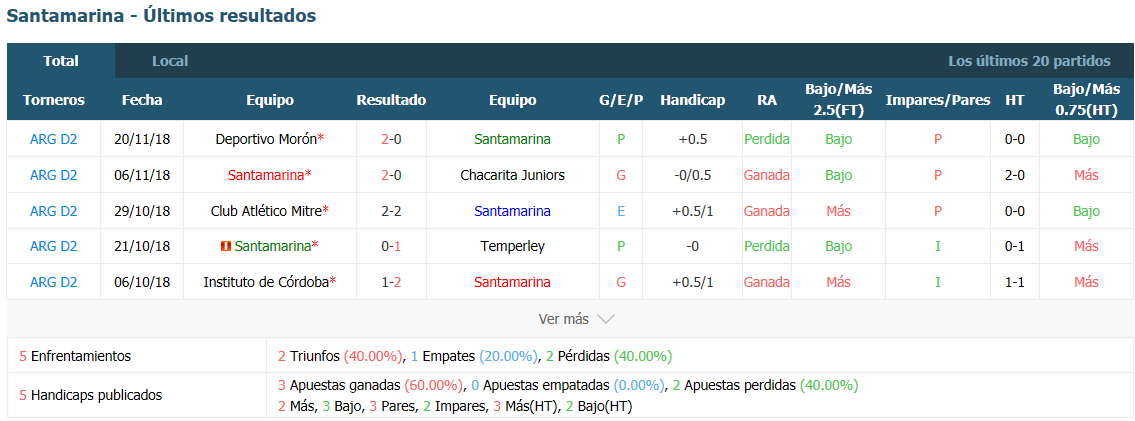Screen dimensions: 1135x421
Task: Click Temperley team name
Action: [512, 247]
